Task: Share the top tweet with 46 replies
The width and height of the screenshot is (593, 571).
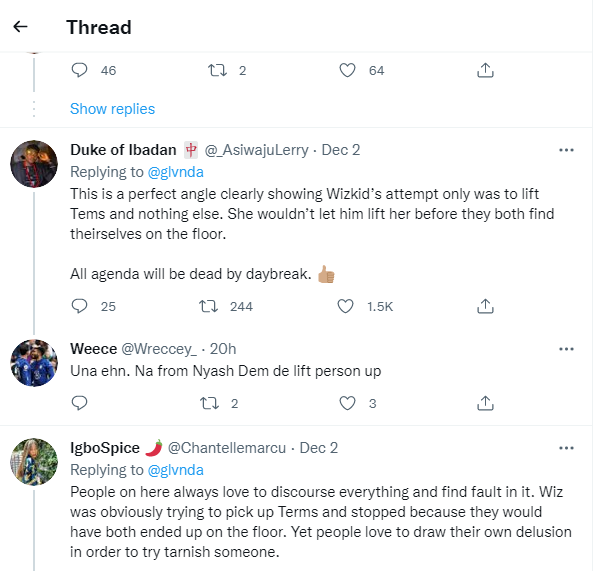Action: click(485, 70)
